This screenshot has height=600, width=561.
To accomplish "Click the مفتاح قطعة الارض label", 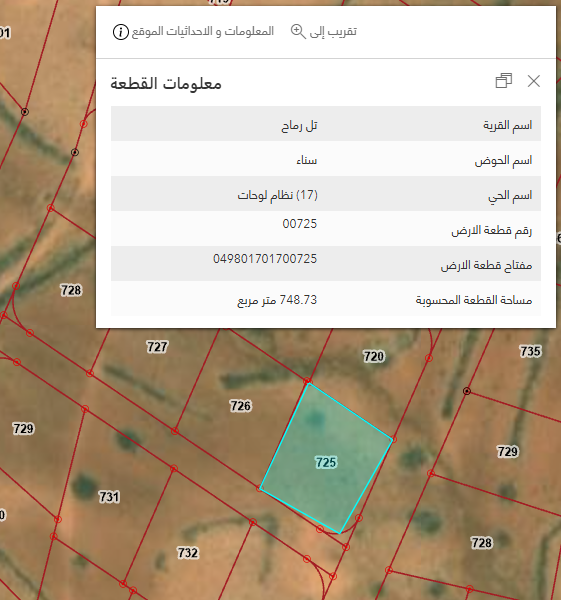I will 486,265.
